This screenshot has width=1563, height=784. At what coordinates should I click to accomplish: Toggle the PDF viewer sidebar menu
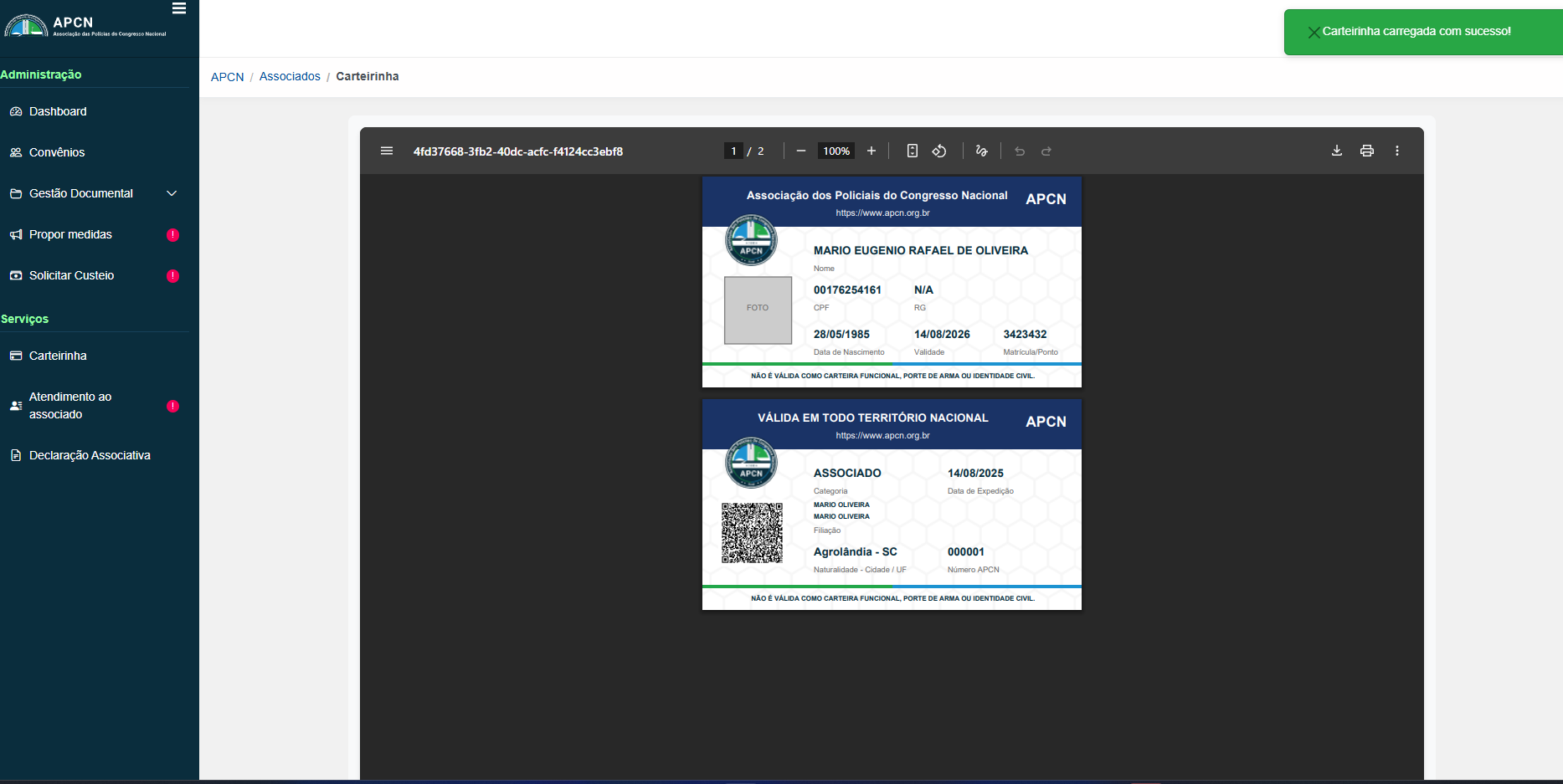click(387, 151)
